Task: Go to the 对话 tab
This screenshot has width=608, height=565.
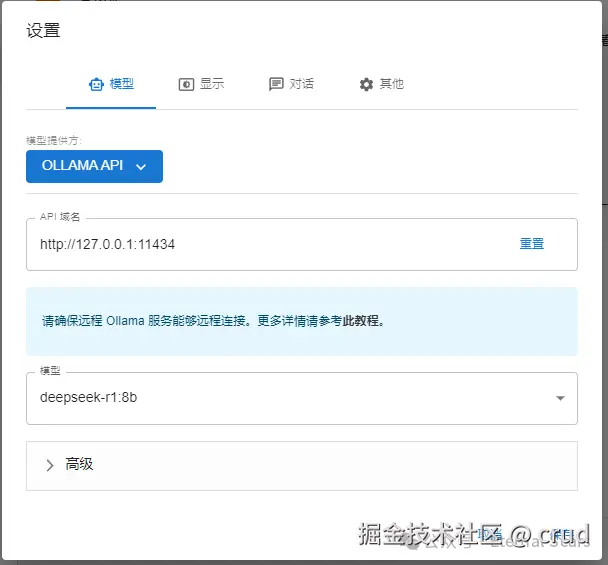Action: click(x=291, y=84)
